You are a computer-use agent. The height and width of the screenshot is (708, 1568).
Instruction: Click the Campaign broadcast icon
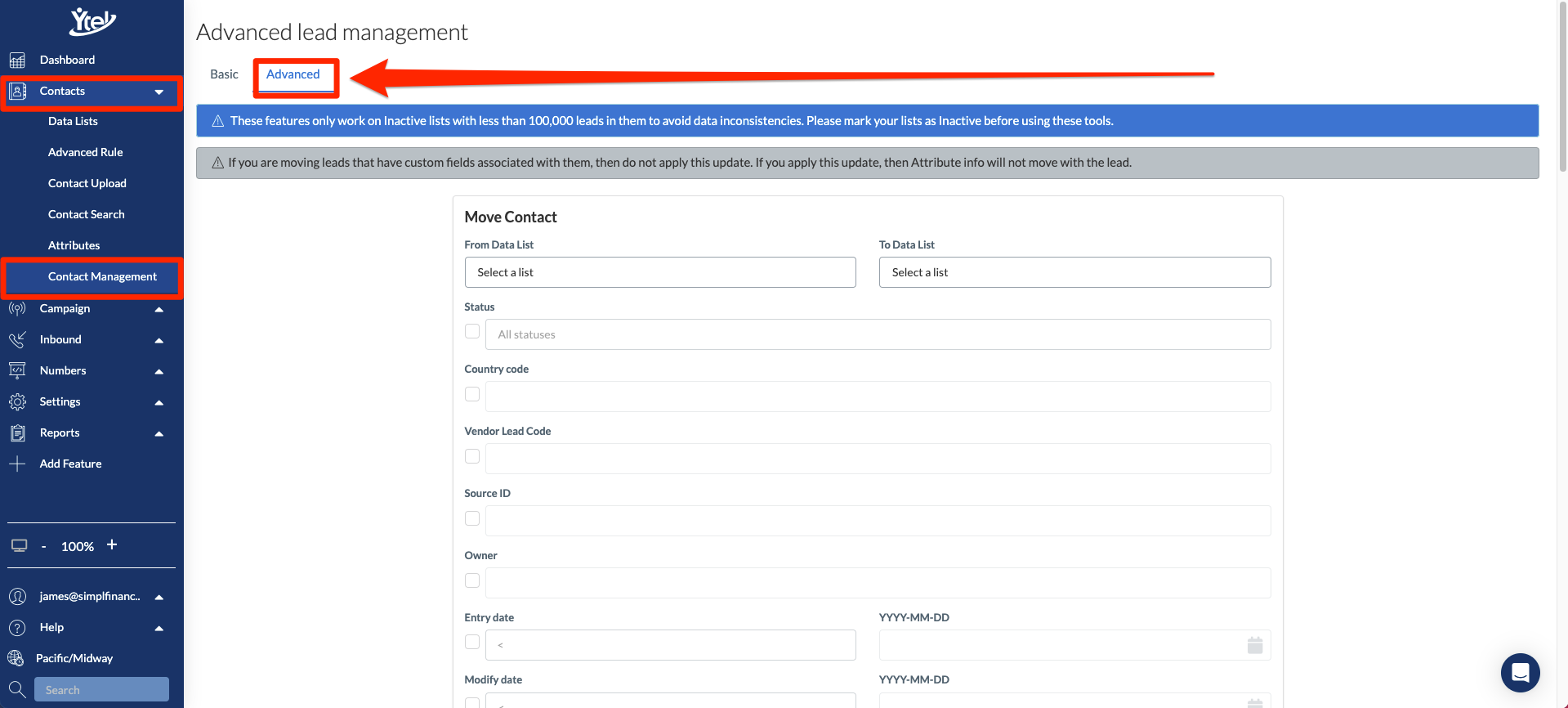(17, 308)
